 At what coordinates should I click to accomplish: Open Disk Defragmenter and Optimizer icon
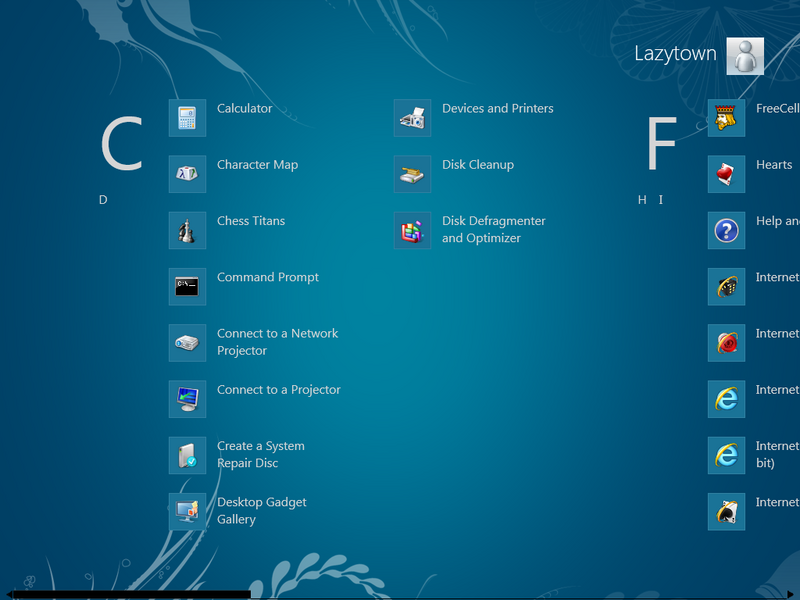[x=412, y=230]
